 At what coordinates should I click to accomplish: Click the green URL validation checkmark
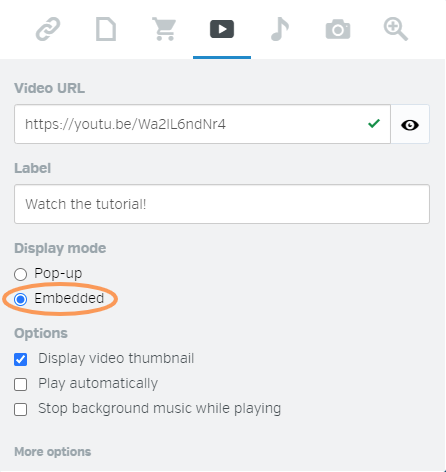(x=374, y=124)
